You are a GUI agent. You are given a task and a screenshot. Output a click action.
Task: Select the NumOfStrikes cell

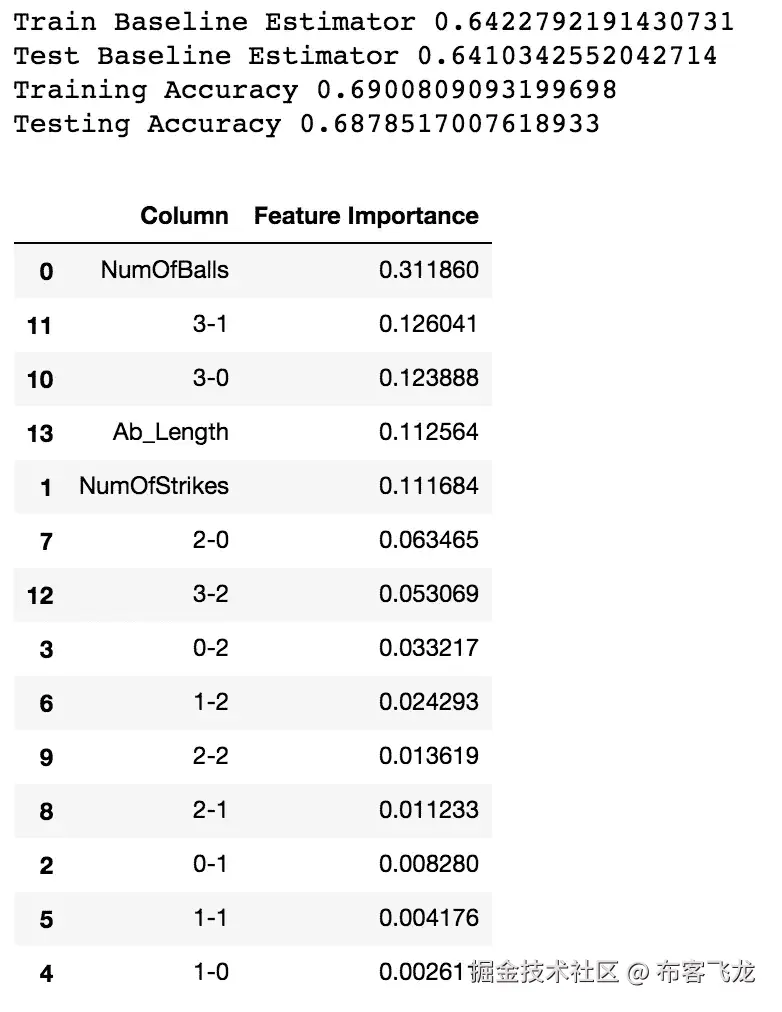point(154,486)
